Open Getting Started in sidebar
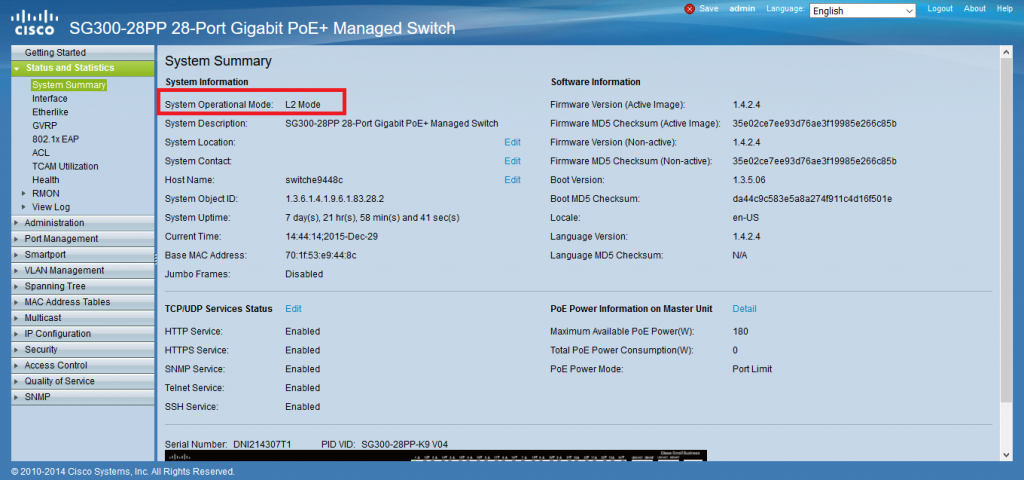The width and height of the screenshot is (1024, 480). tap(83, 52)
